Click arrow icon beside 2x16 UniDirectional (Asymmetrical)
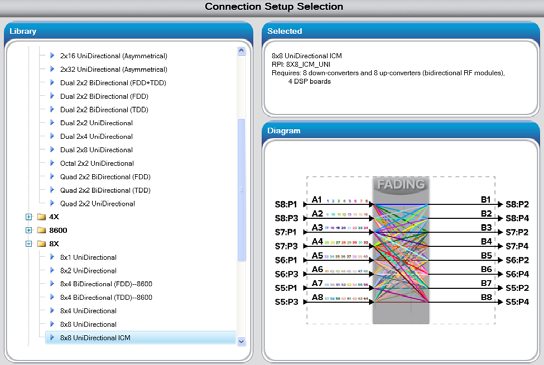Screen dimensions: 544x365 pos(52,56)
